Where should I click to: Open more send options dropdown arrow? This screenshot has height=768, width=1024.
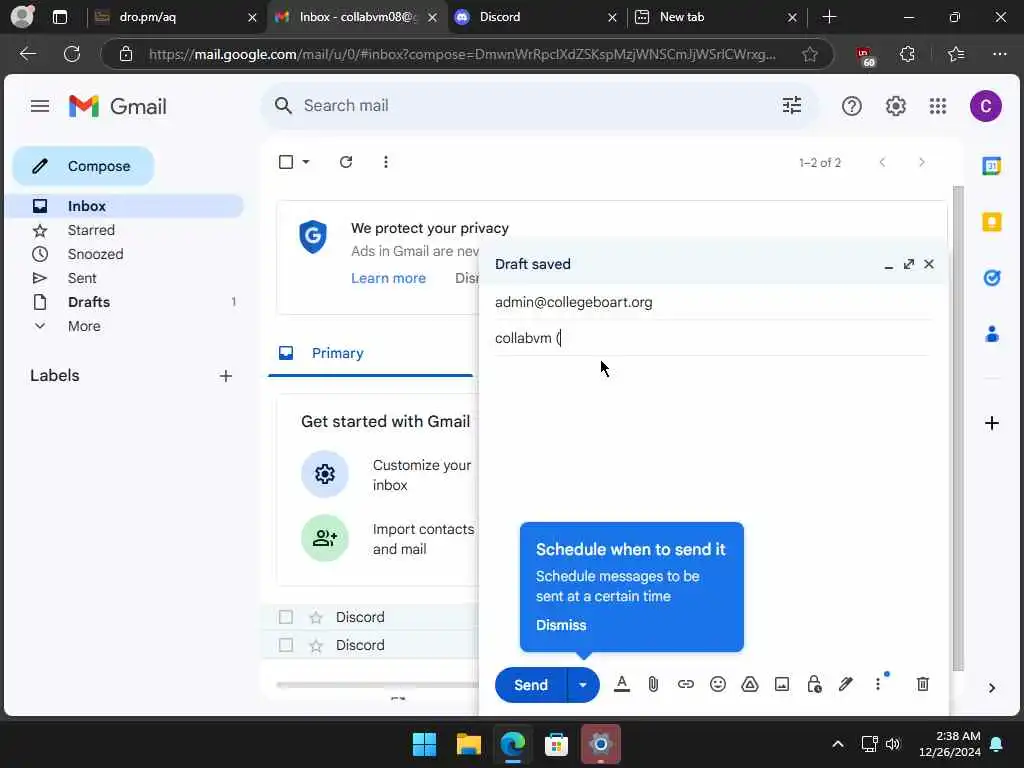pyautogui.click(x=583, y=684)
